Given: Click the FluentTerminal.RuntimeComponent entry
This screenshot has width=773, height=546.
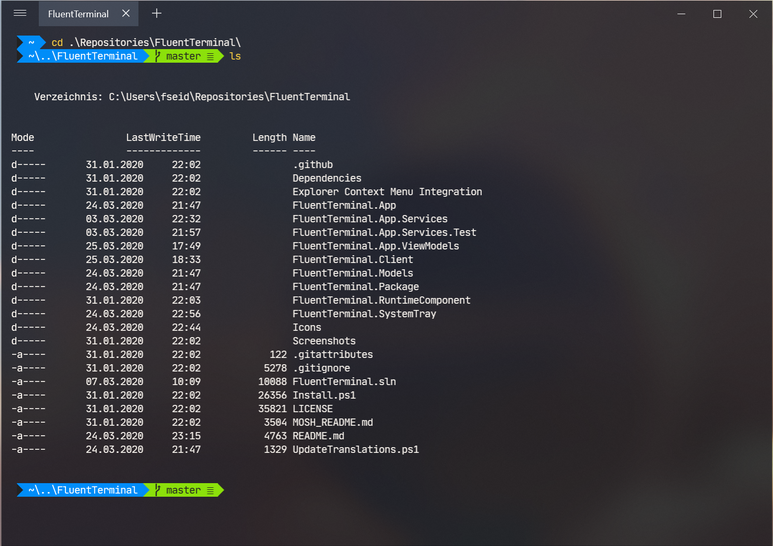Looking at the screenshot, I should (382, 300).
